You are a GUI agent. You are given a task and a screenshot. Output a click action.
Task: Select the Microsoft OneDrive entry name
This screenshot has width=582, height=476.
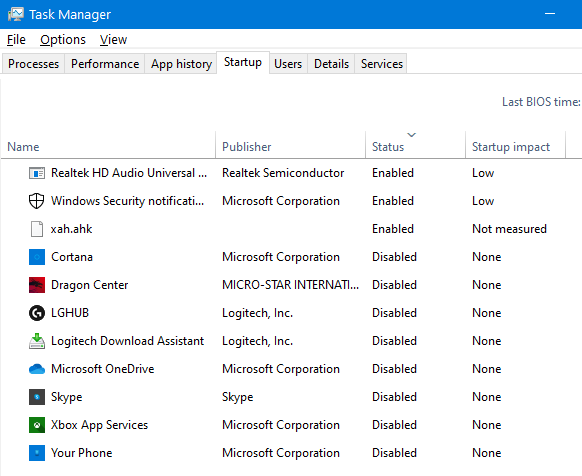coord(102,369)
